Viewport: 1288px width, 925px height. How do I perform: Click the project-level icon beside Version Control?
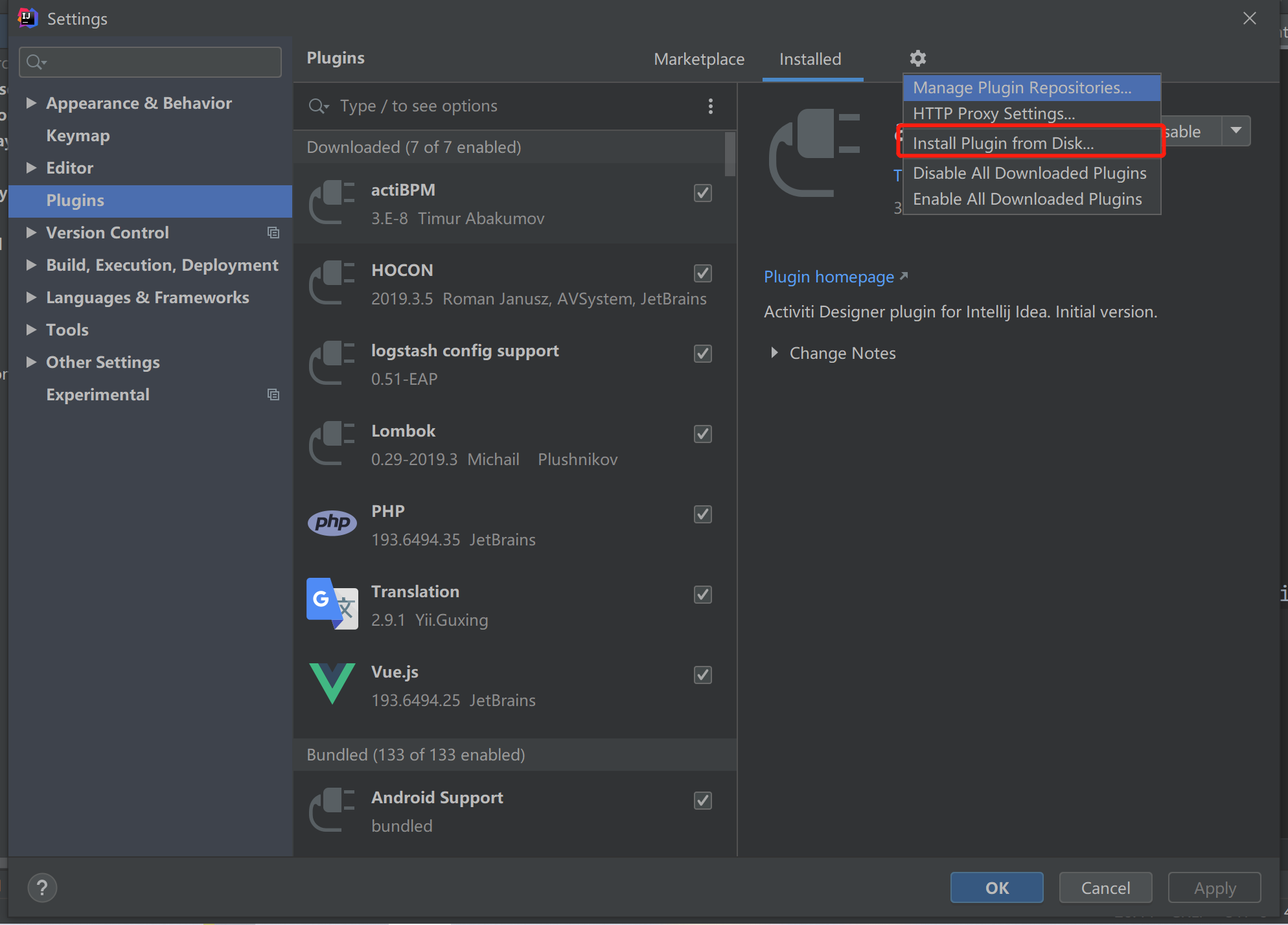tap(273, 233)
